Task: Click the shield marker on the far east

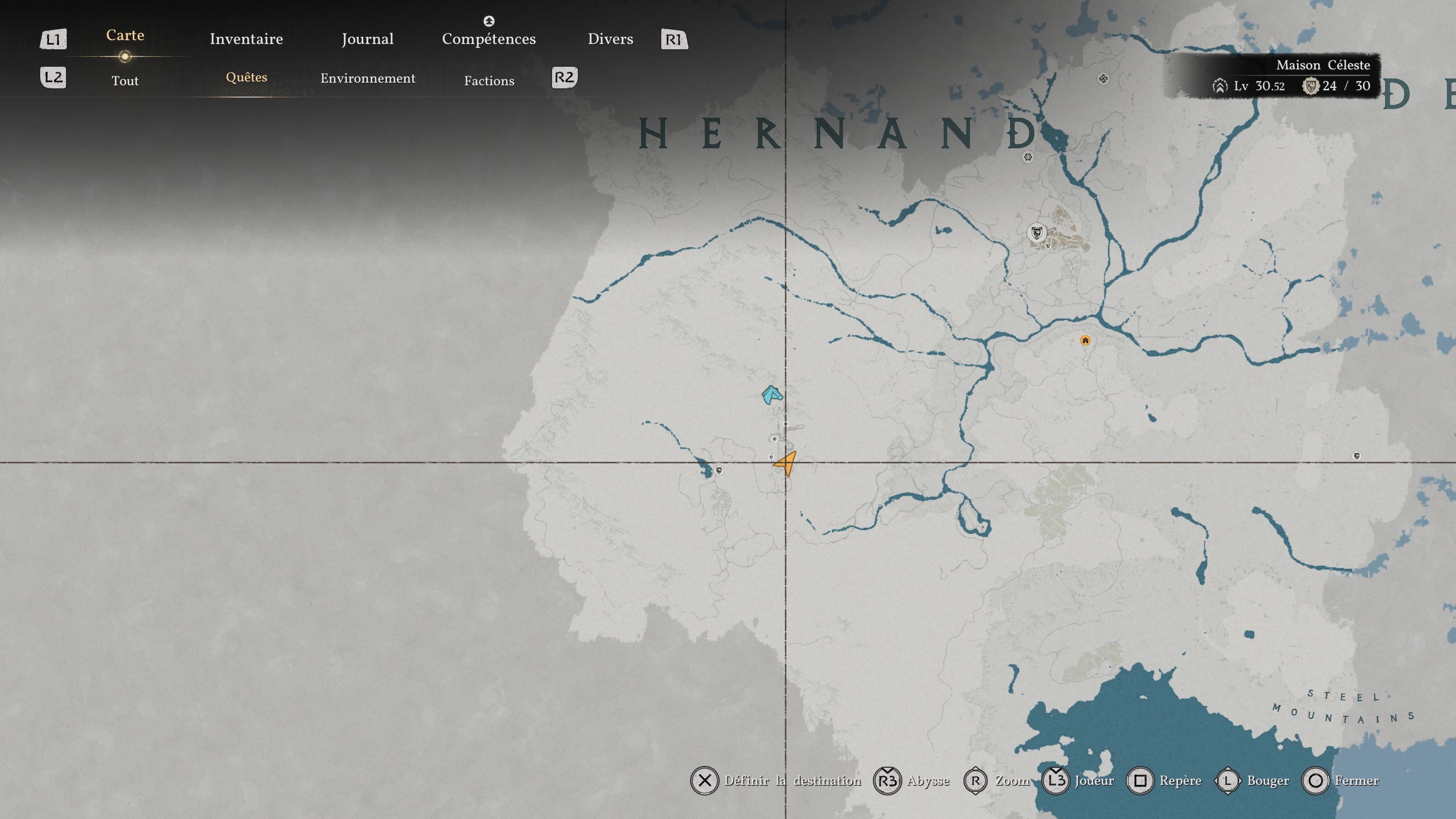Action: (x=1357, y=455)
